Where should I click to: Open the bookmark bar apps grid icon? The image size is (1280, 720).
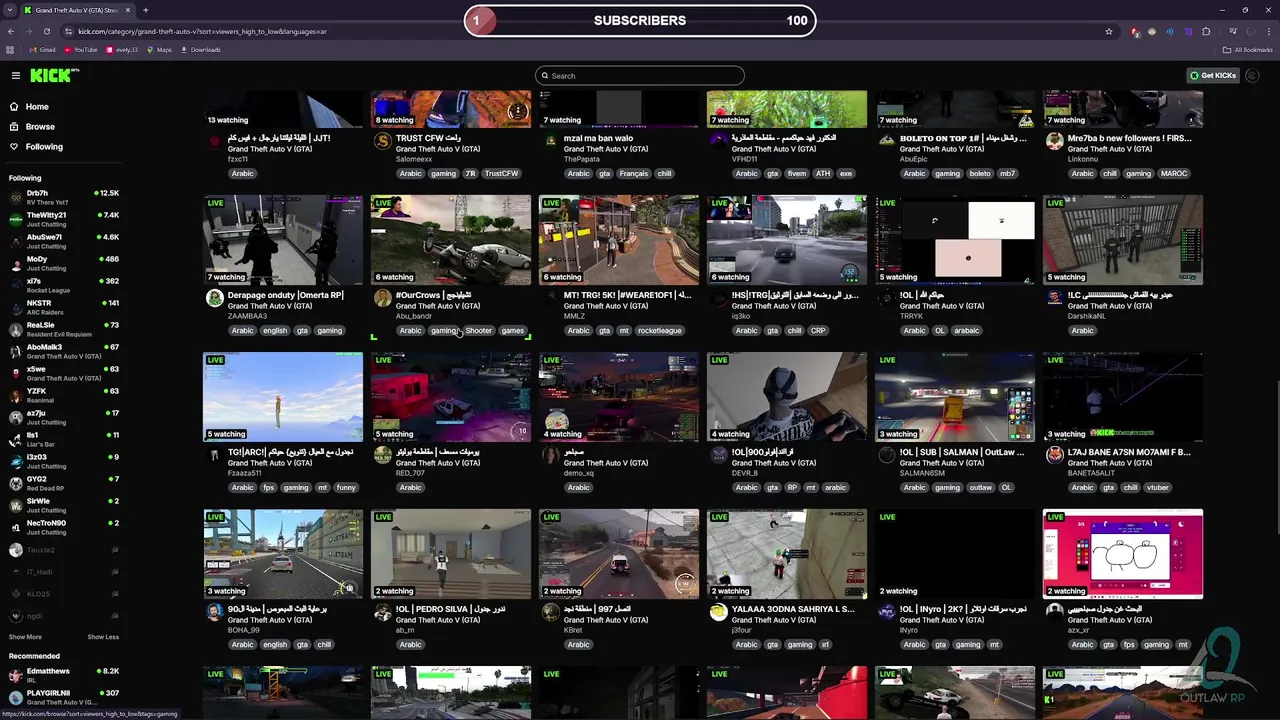click(x=11, y=50)
